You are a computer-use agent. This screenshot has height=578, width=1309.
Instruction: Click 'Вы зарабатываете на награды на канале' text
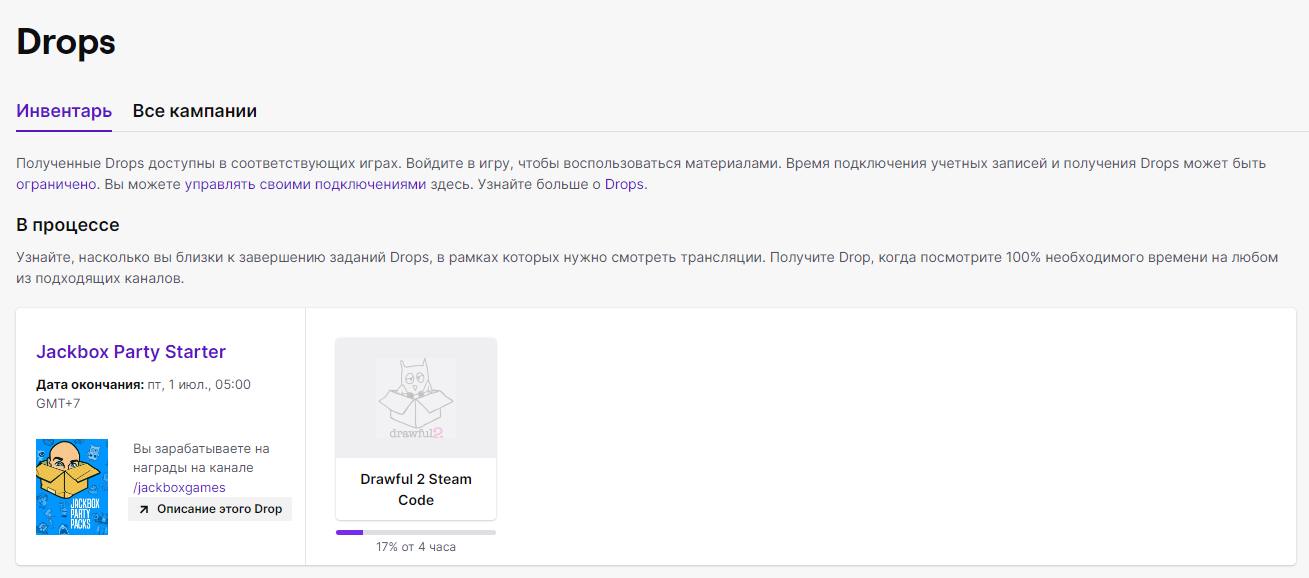pyautogui.click(x=201, y=458)
